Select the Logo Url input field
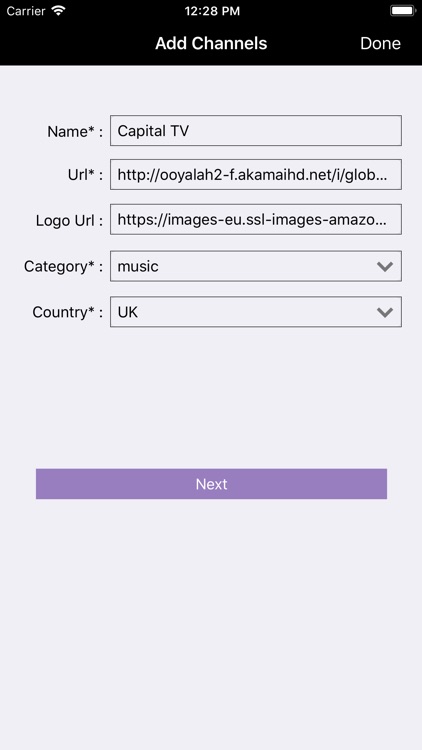 coord(256,220)
